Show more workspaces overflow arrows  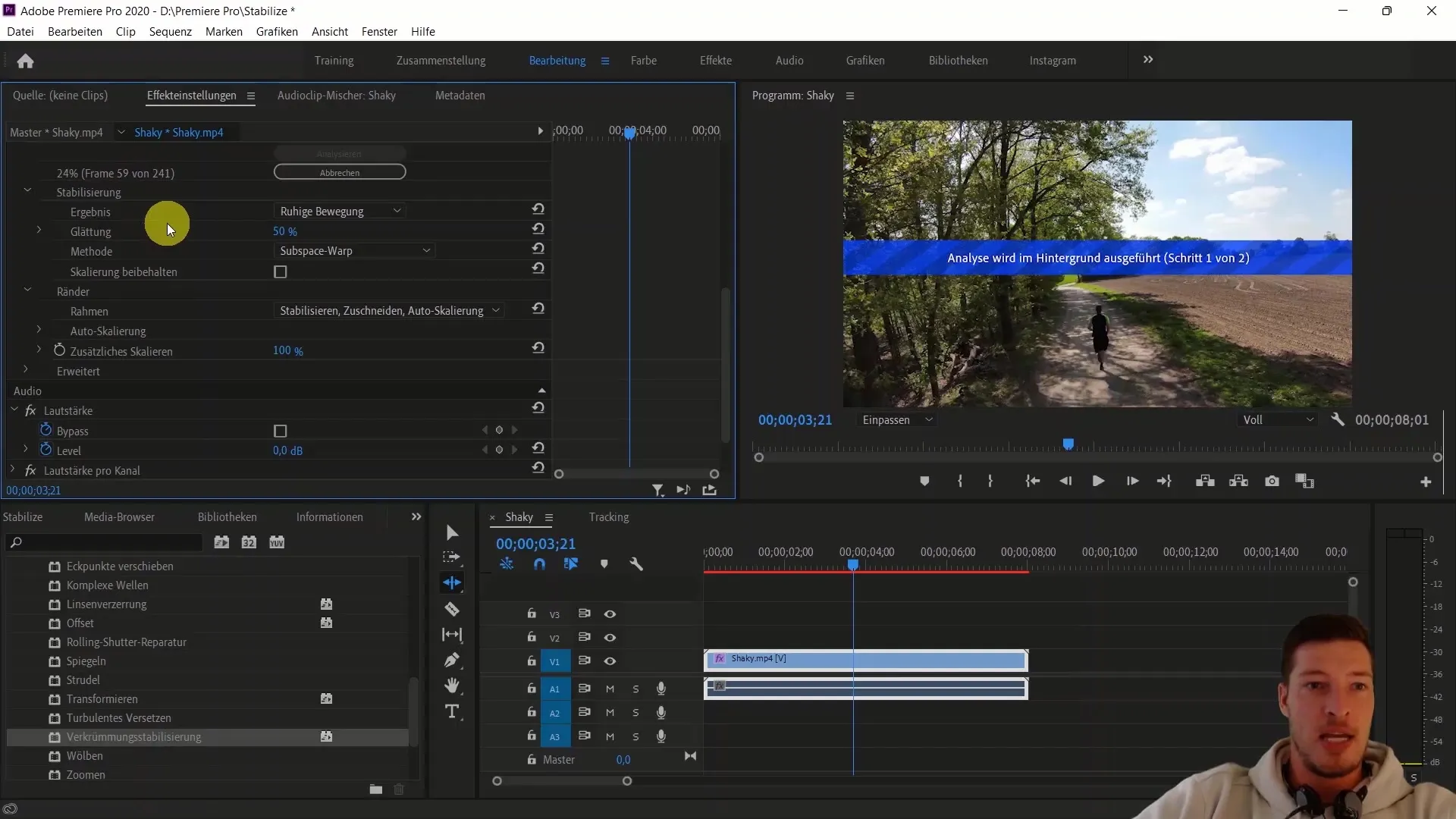[1148, 60]
